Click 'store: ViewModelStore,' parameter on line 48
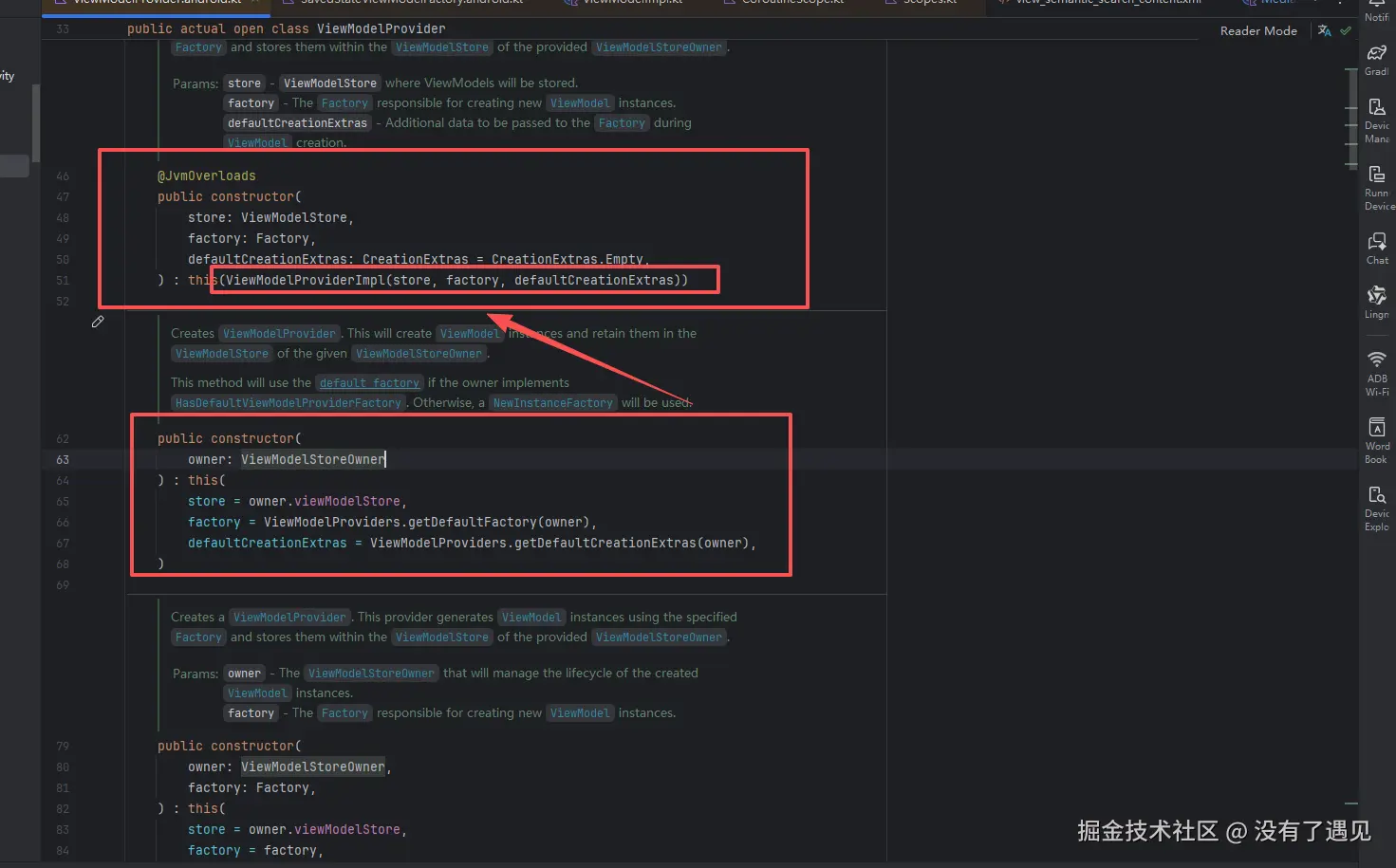The image size is (1396, 868). point(270,217)
